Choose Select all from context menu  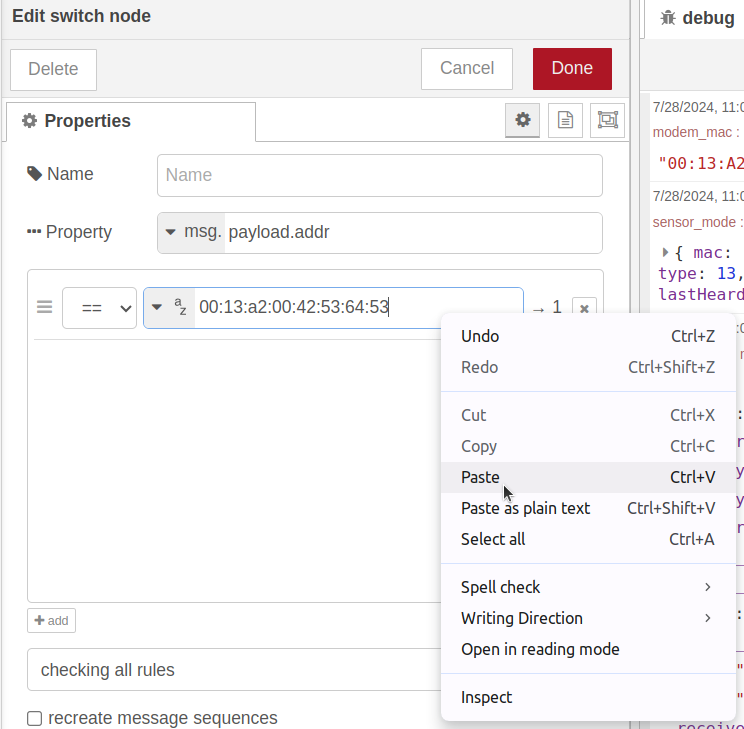tap(588, 539)
